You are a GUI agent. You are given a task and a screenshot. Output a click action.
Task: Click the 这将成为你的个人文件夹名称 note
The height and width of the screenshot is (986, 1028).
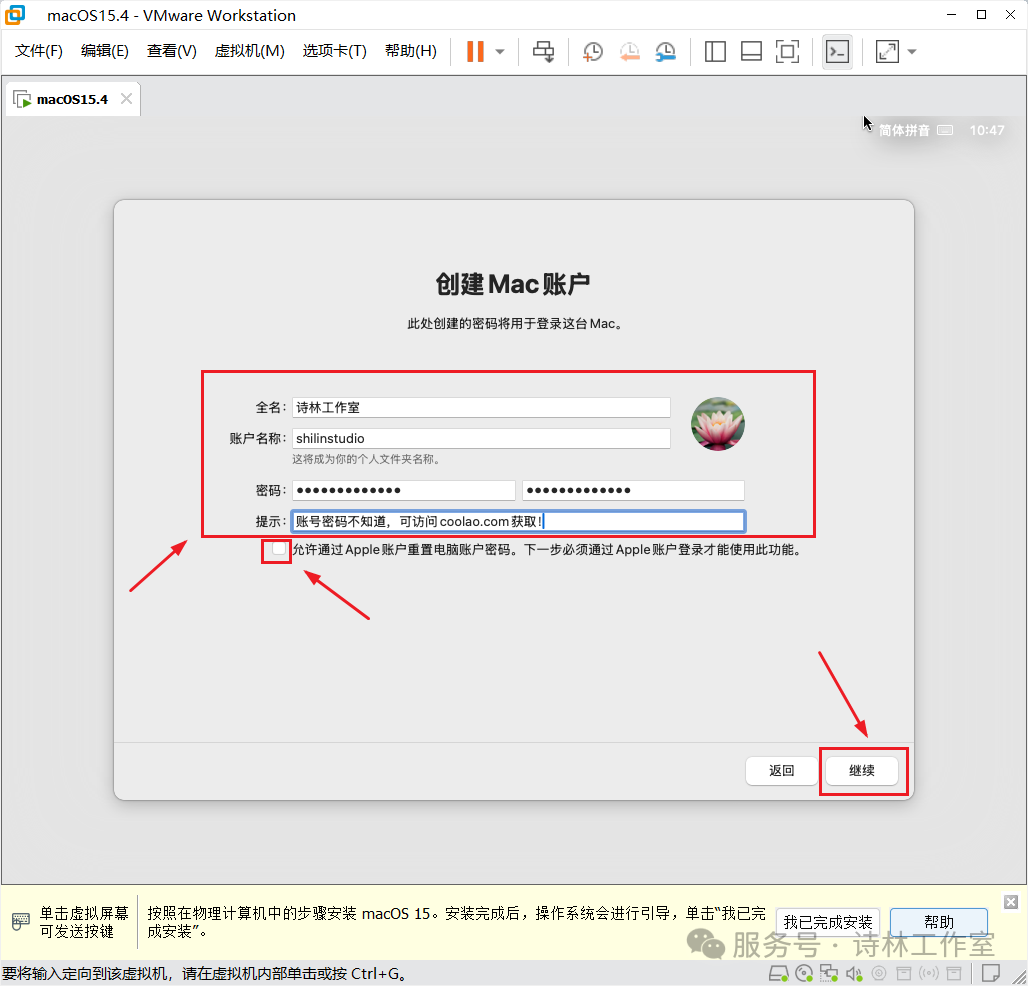(x=366, y=459)
